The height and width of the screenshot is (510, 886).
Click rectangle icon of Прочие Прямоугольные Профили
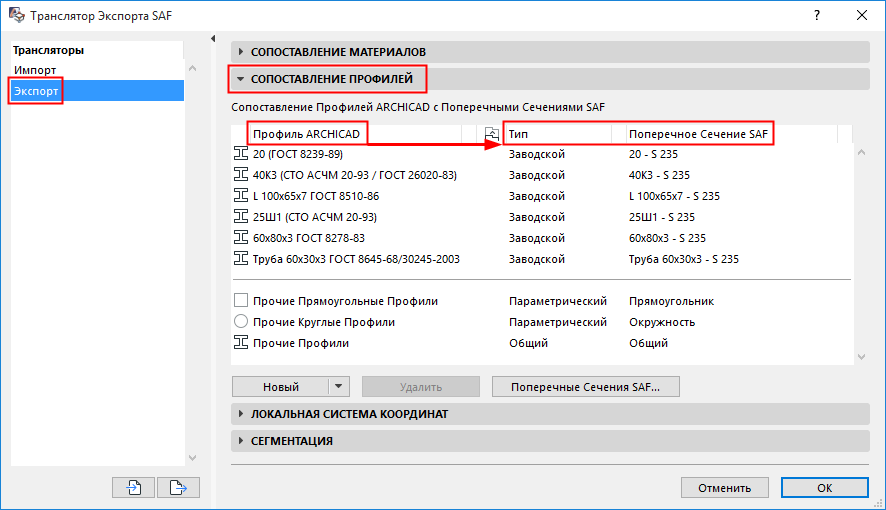pyautogui.click(x=240, y=301)
